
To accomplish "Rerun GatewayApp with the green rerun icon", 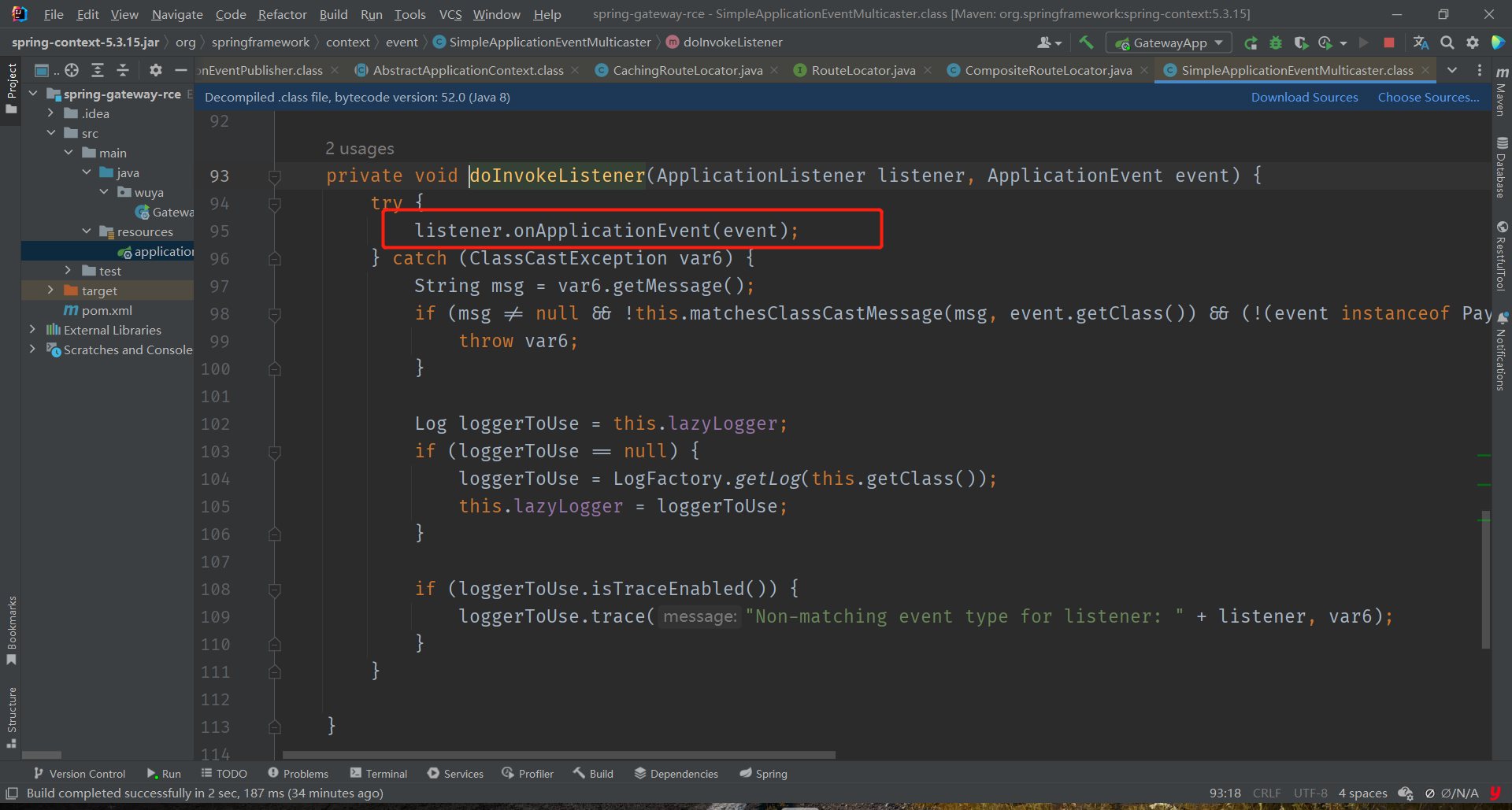I will click(x=1251, y=43).
